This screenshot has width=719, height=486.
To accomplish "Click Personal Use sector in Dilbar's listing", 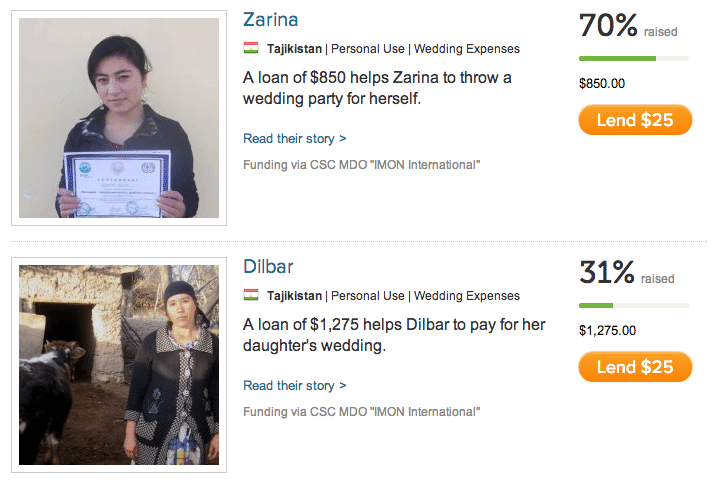I will (368, 296).
